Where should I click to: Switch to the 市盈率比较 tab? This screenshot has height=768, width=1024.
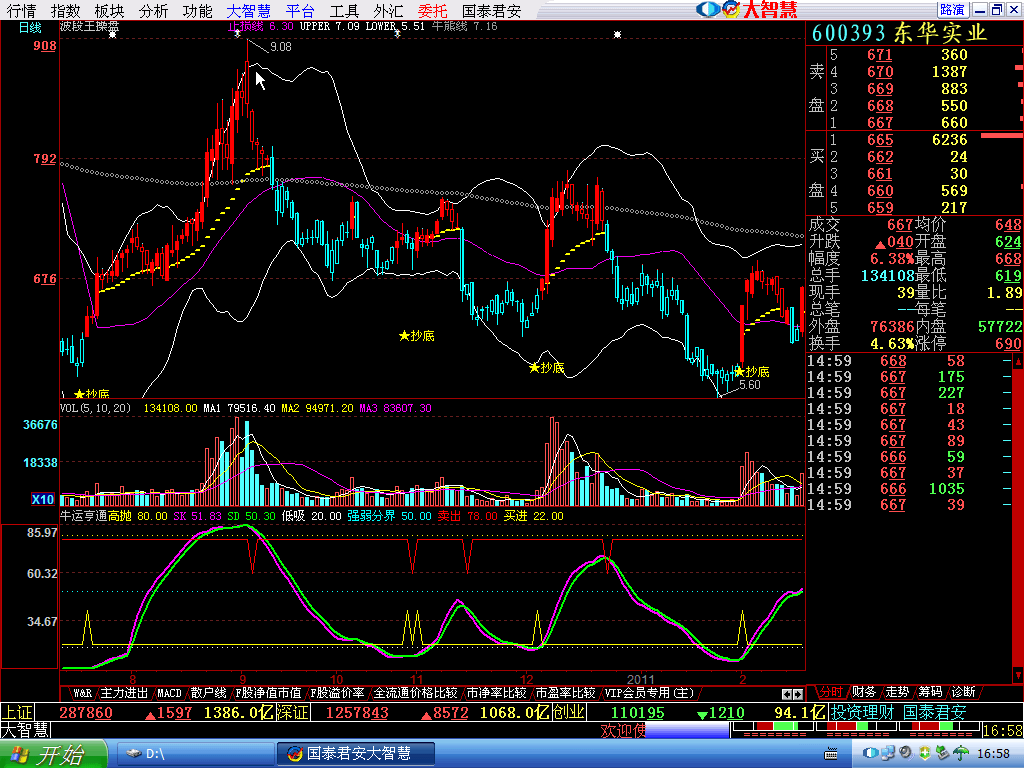(x=566, y=693)
